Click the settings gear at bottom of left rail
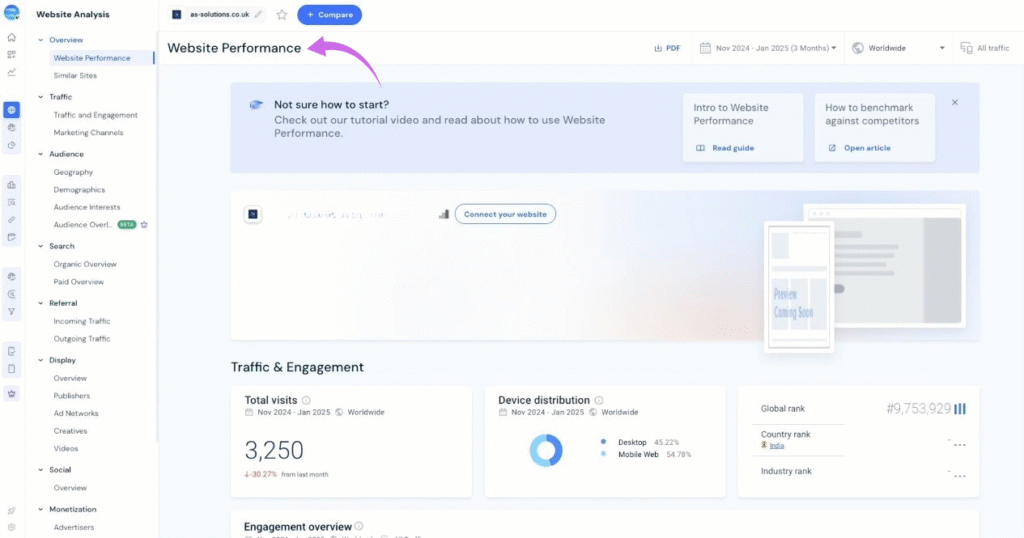This screenshot has width=1024, height=538. 11,527
